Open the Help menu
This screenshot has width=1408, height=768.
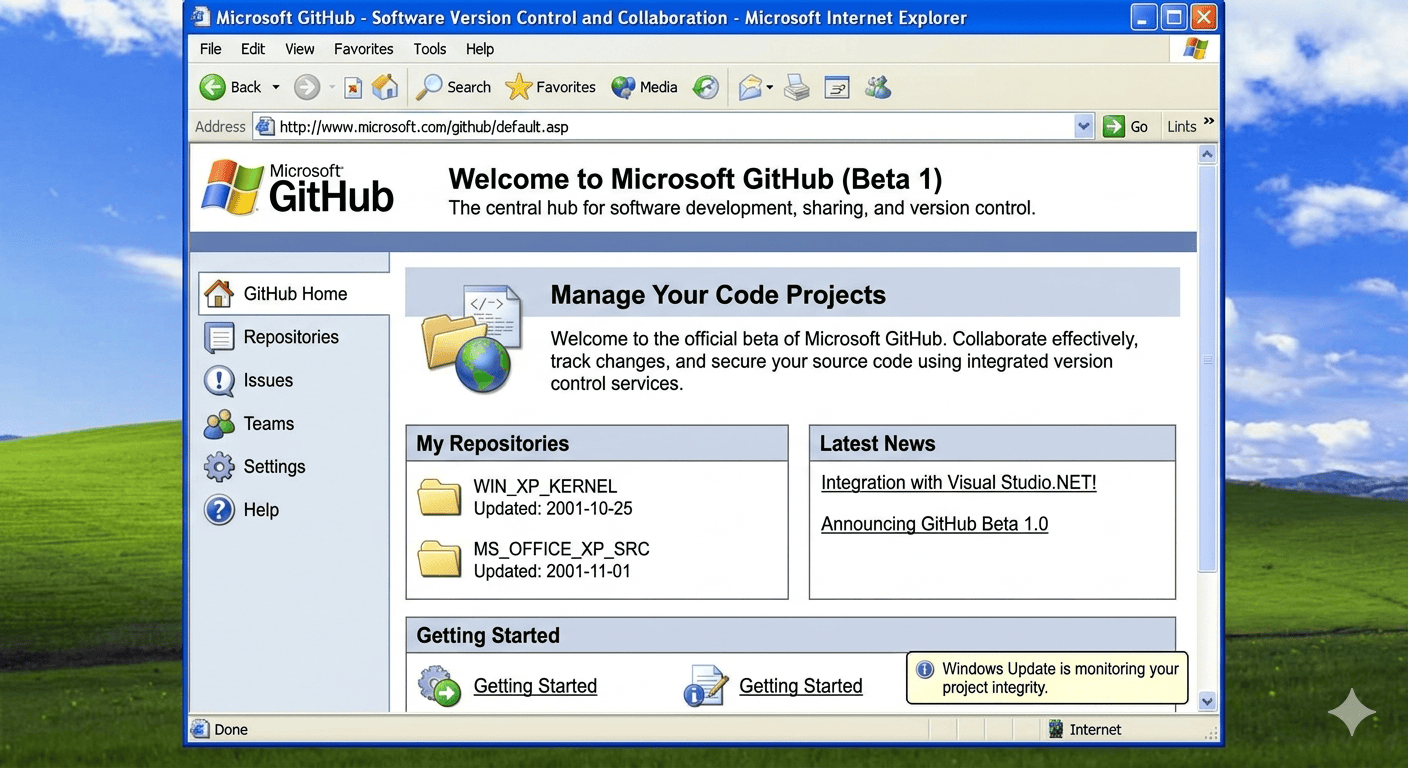[480, 49]
